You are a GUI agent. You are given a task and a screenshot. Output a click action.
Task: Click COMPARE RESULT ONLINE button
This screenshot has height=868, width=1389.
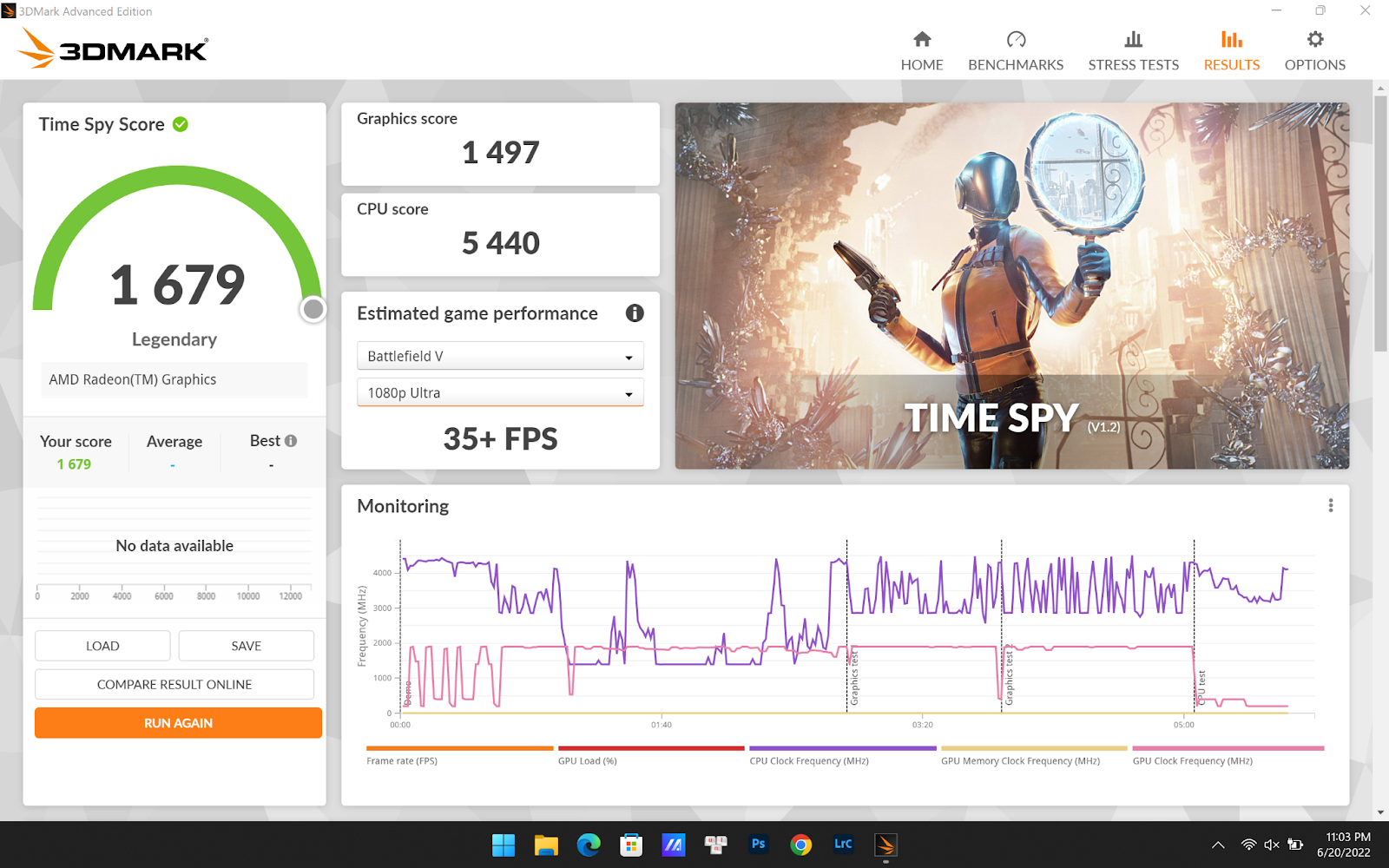[x=174, y=684]
